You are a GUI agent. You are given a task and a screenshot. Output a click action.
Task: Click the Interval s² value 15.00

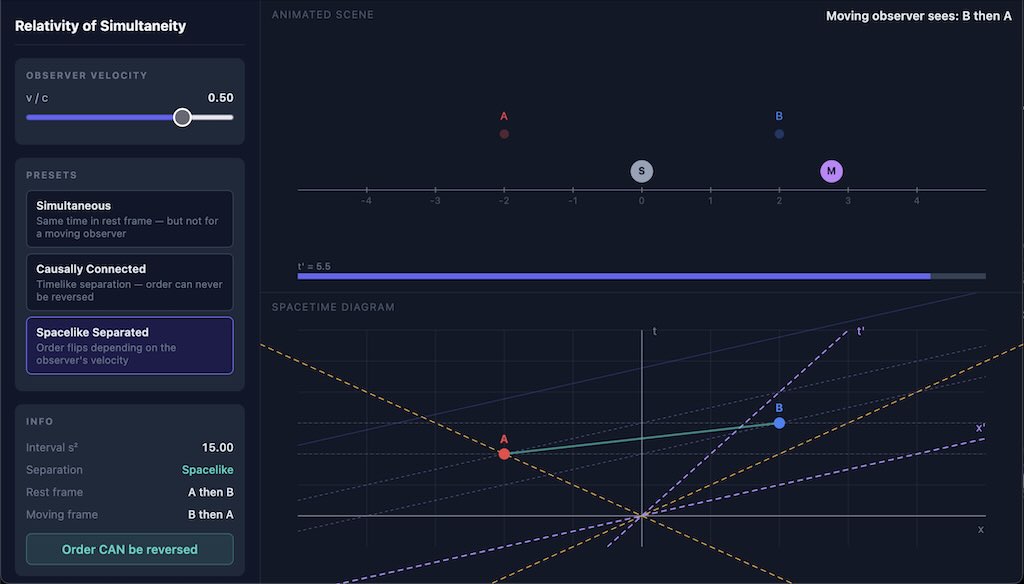[217, 448]
